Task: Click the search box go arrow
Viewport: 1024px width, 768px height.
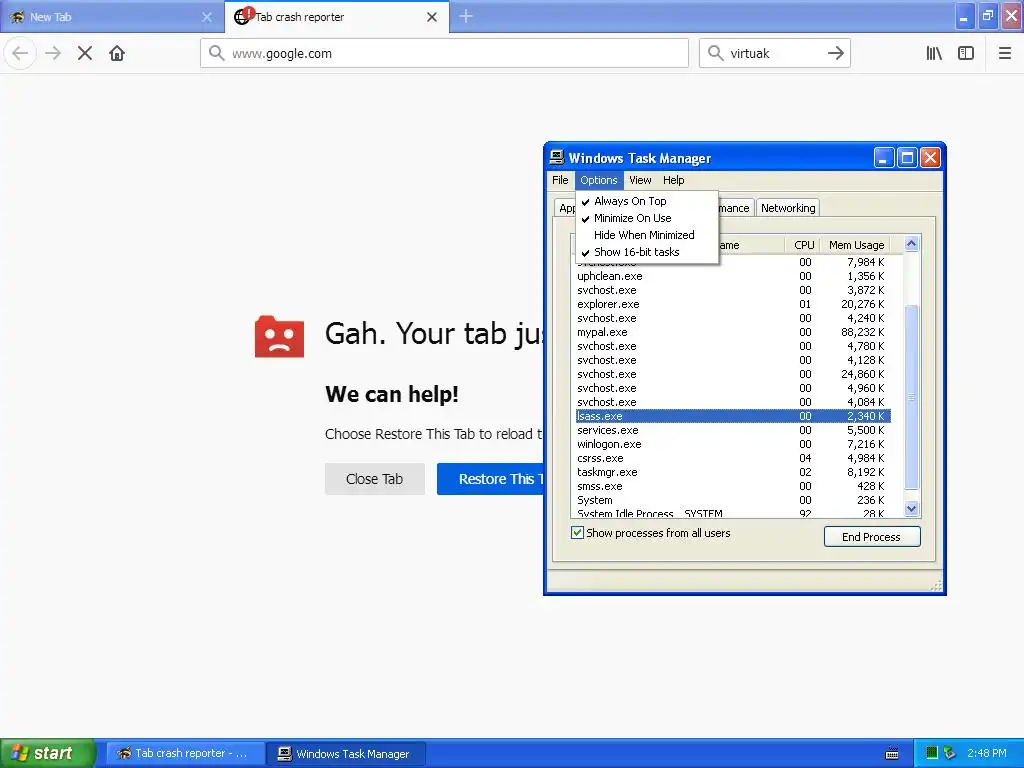Action: point(836,53)
